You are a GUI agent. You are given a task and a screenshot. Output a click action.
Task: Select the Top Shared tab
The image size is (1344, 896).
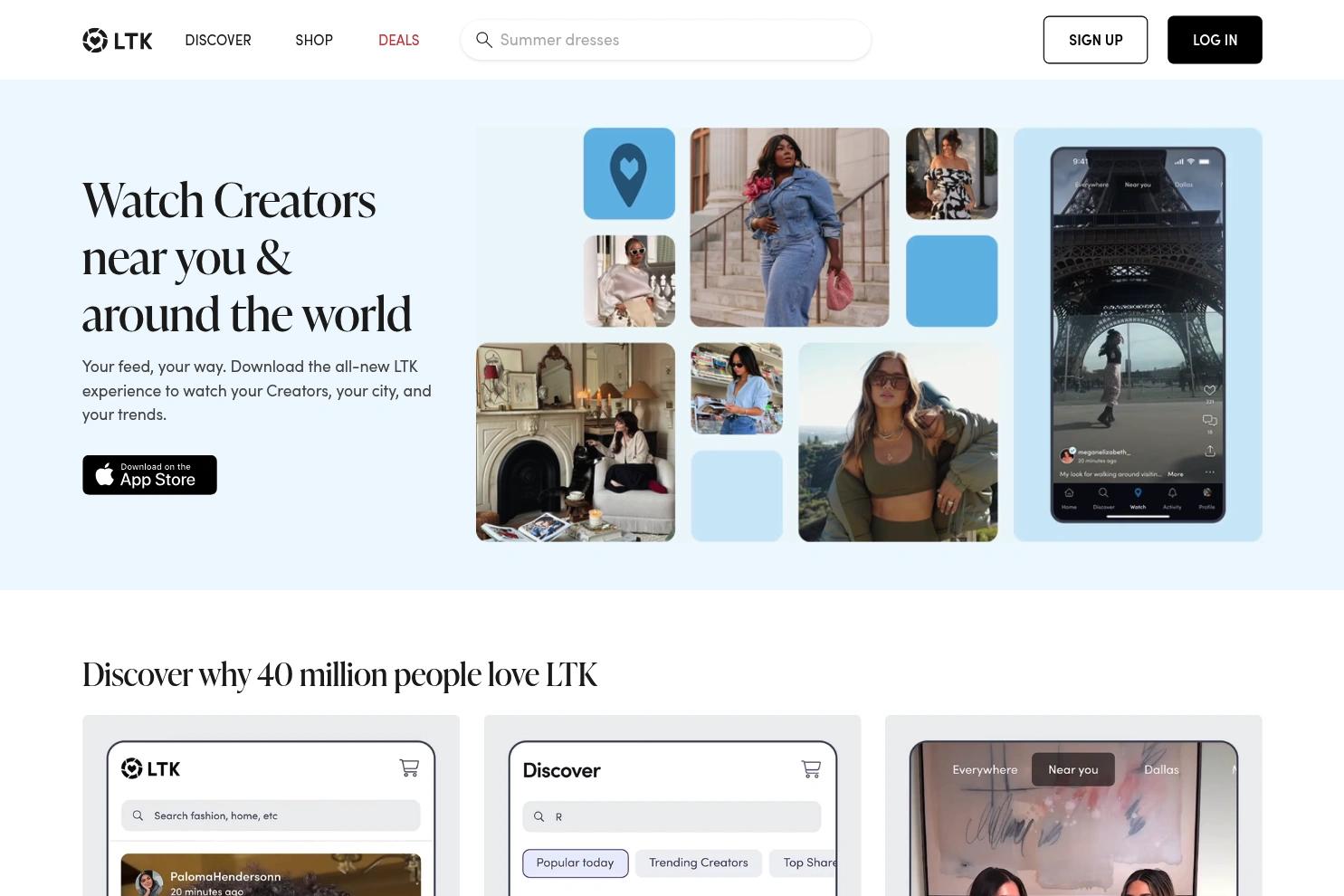(805, 863)
